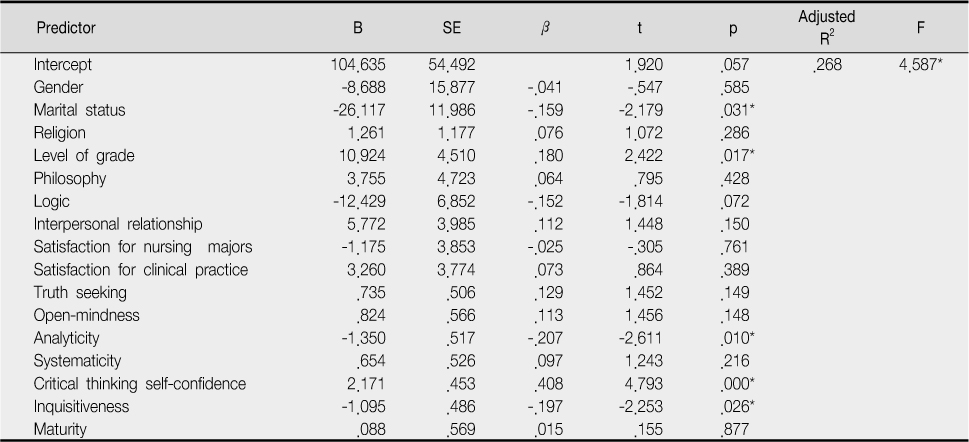Select the Intercept row label

[x=62, y=64]
